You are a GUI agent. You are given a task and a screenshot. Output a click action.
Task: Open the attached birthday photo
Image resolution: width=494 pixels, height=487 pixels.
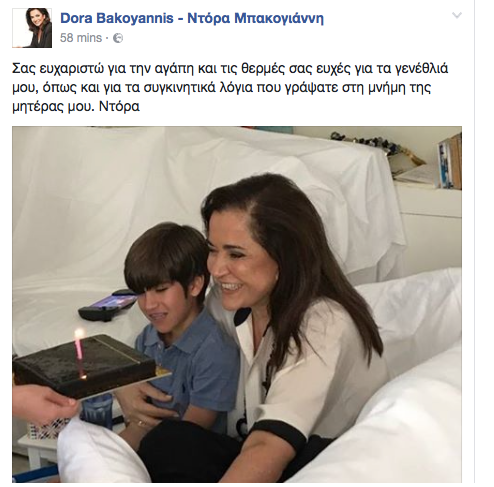tap(237, 304)
